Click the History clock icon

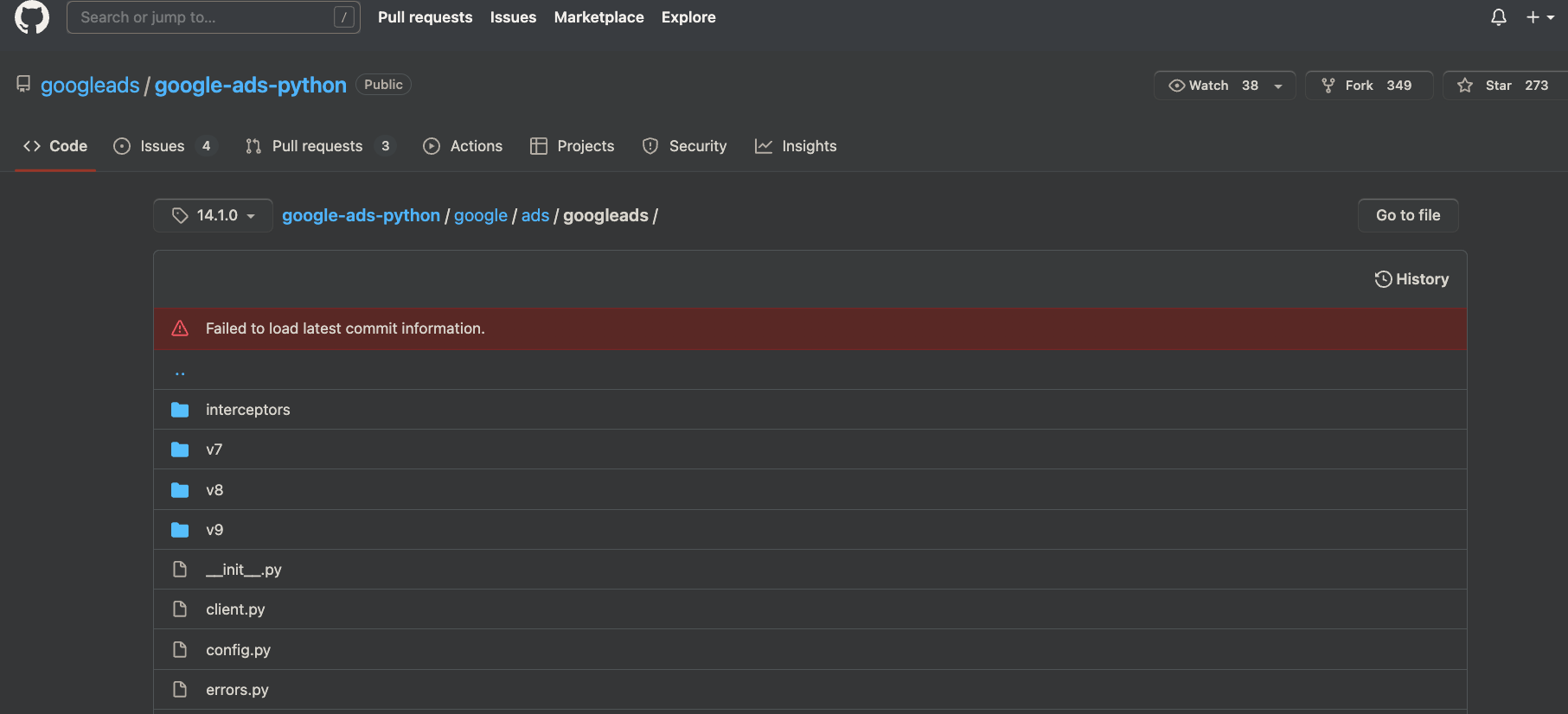tap(1383, 279)
